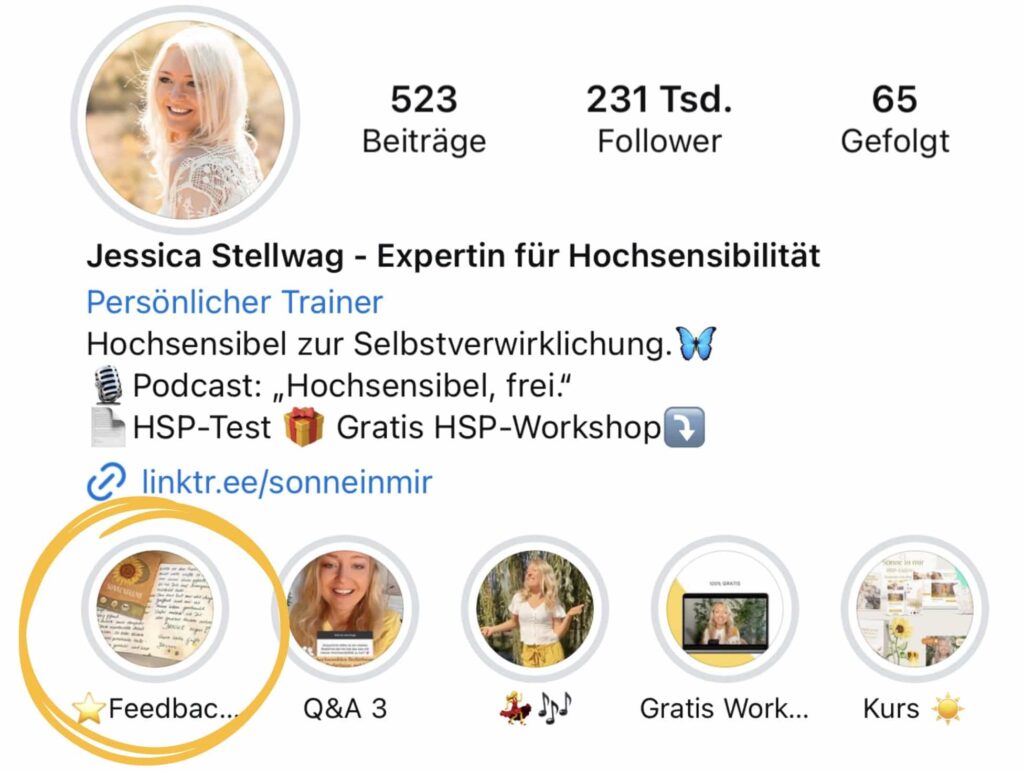Viewport: 1024px width, 771px height.
Task: Tap the microphone emoji before Podcast
Action: (x=108, y=385)
